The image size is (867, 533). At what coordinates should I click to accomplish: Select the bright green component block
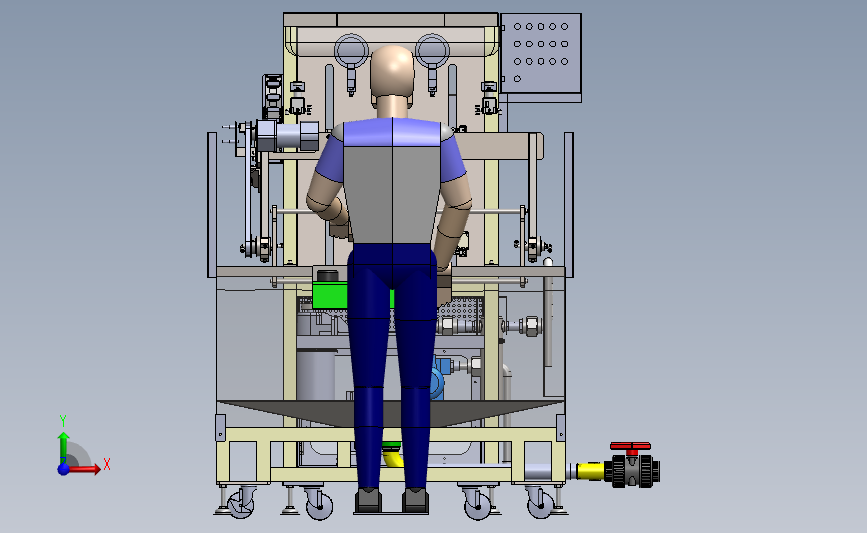tap(331, 295)
